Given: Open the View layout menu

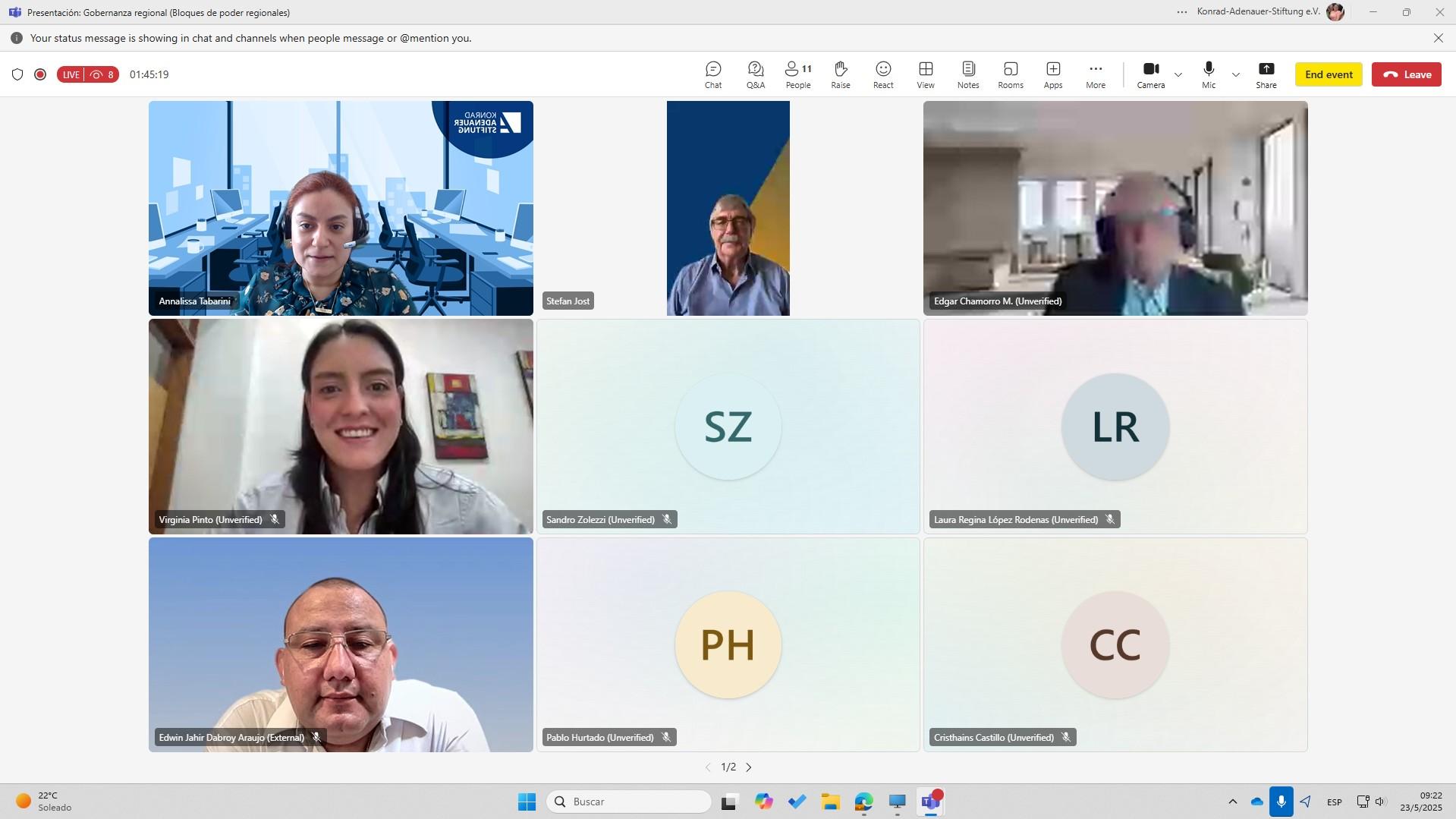Looking at the screenshot, I should pyautogui.click(x=925, y=74).
